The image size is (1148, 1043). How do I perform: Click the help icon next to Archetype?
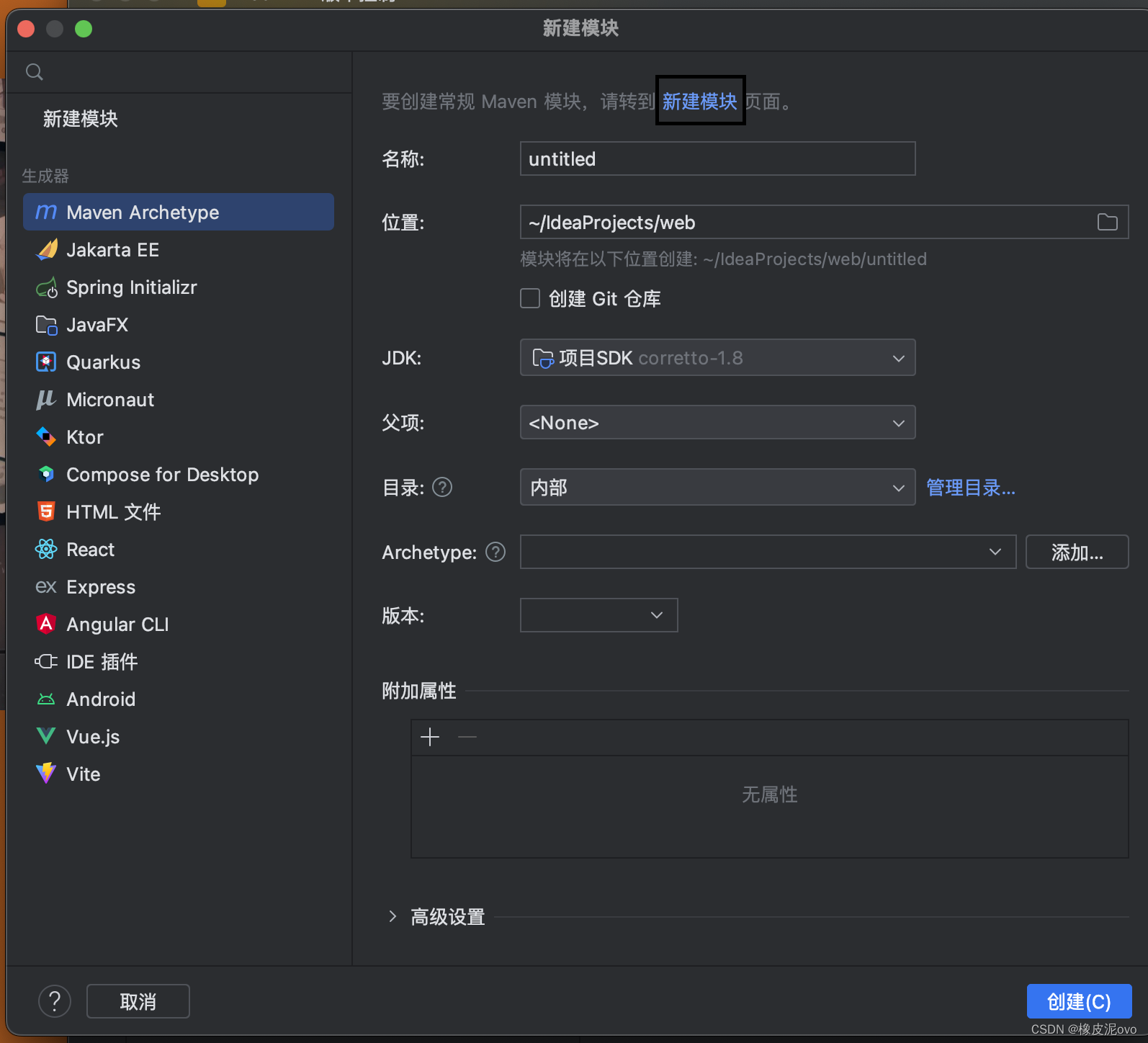coord(495,552)
